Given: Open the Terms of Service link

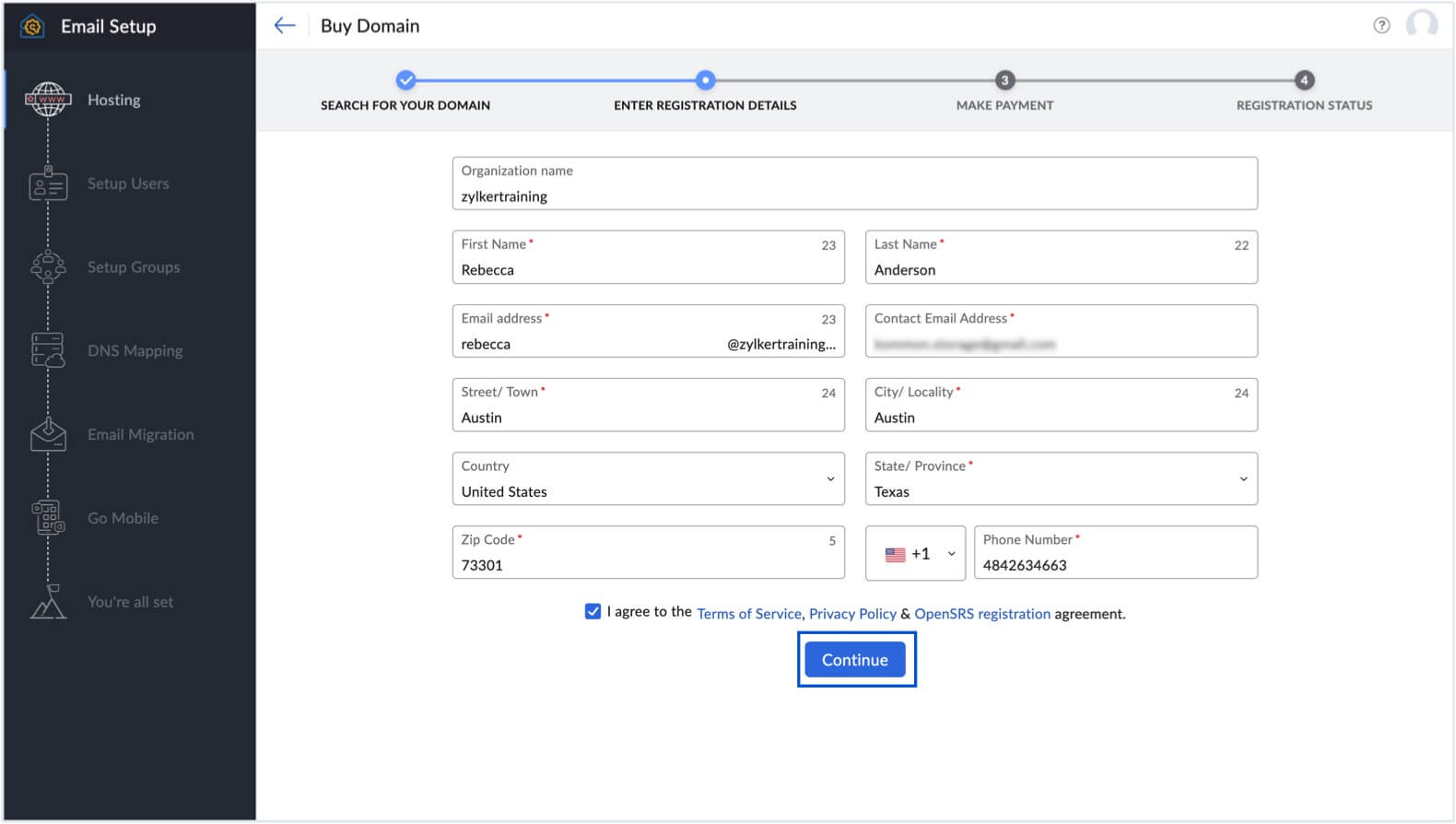Looking at the screenshot, I should coord(748,614).
